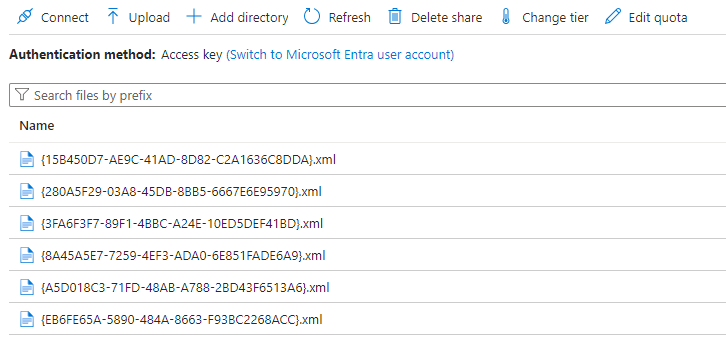Image resolution: width=726 pixels, height=362 pixels.
Task: Switch to Microsoft Entra user account link
Action: [x=340, y=55]
